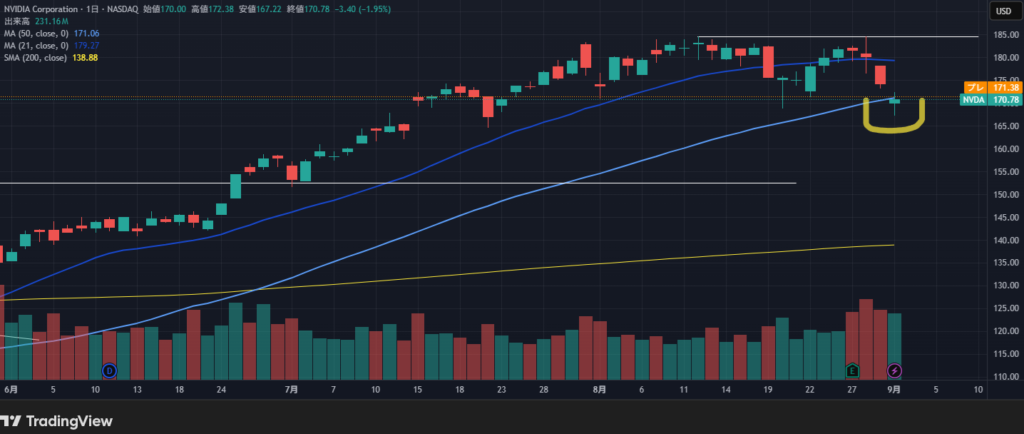
Task: Click the 165.00 price axis label
Action: click(1006, 126)
